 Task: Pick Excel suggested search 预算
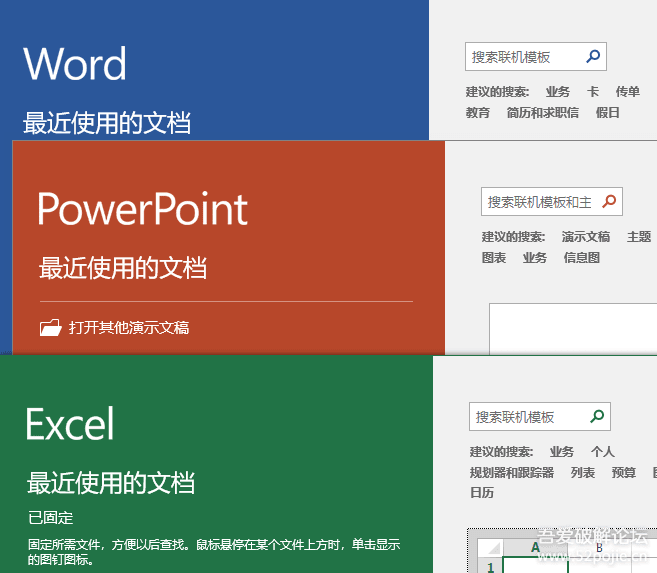pyautogui.click(x=623, y=472)
